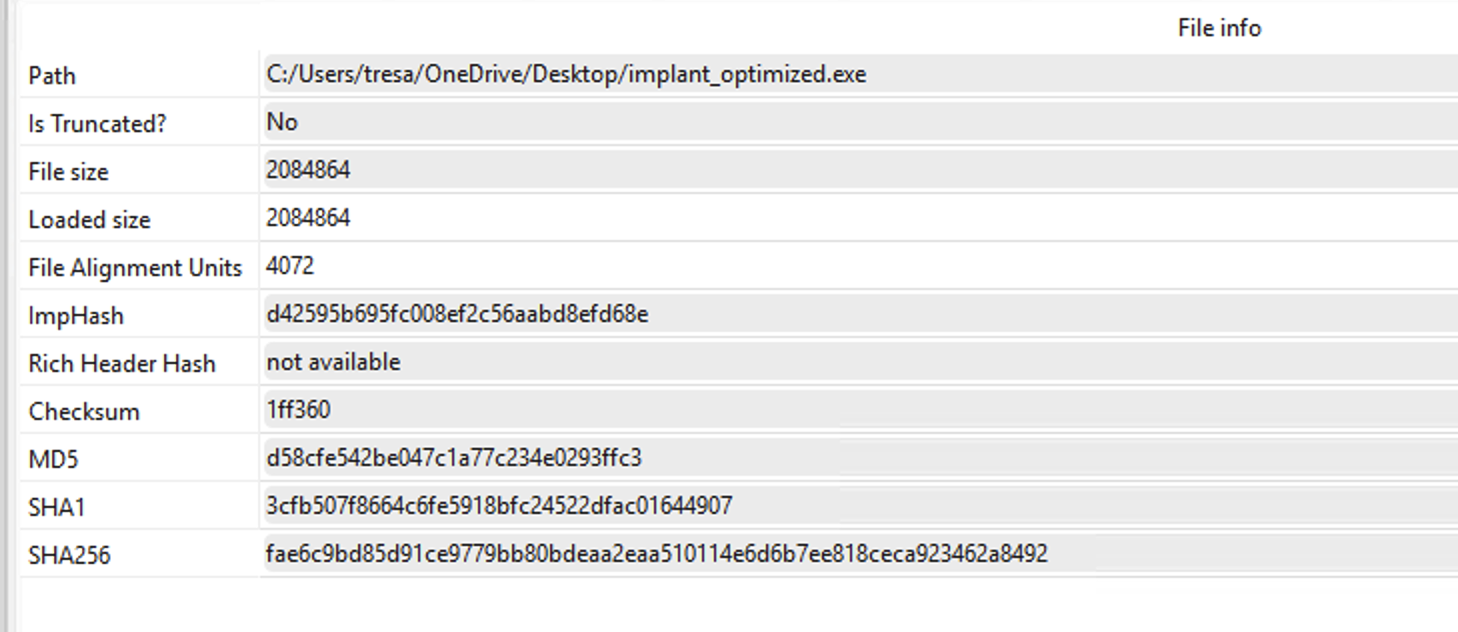
Task: Click the Checksum row label
Action: 84,412
